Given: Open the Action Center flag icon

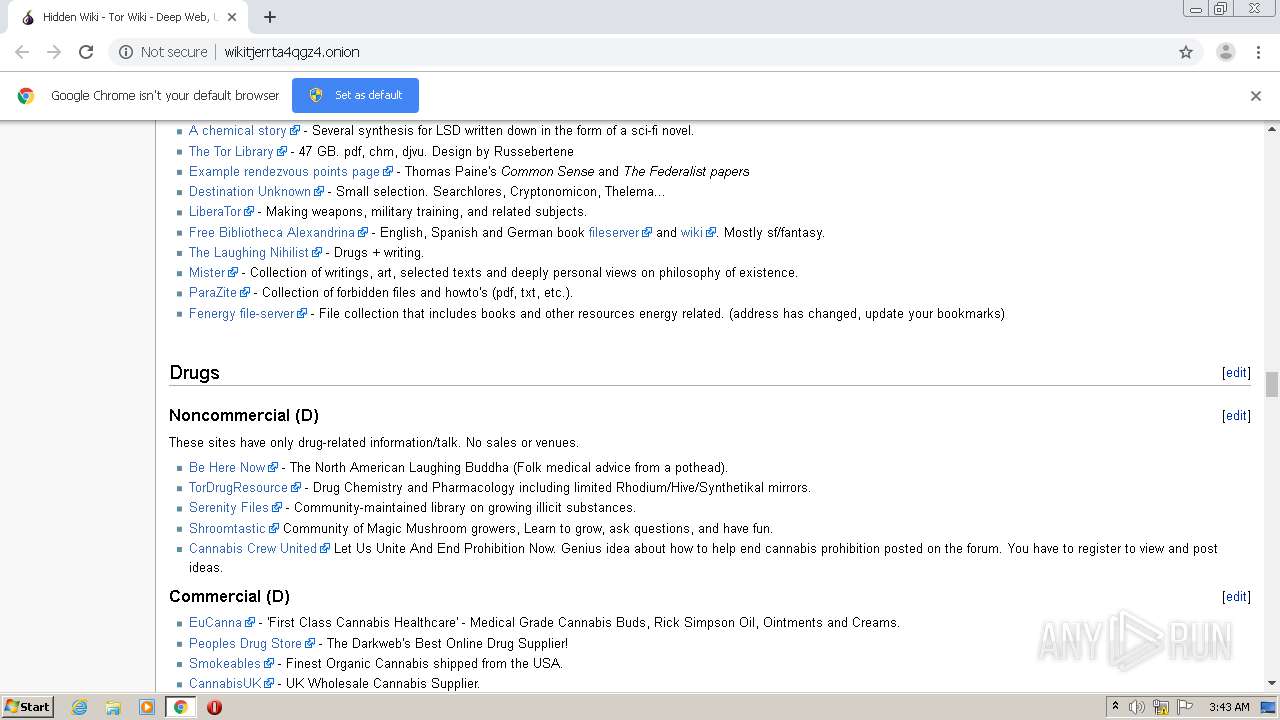Looking at the screenshot, I should point(1185,707).
